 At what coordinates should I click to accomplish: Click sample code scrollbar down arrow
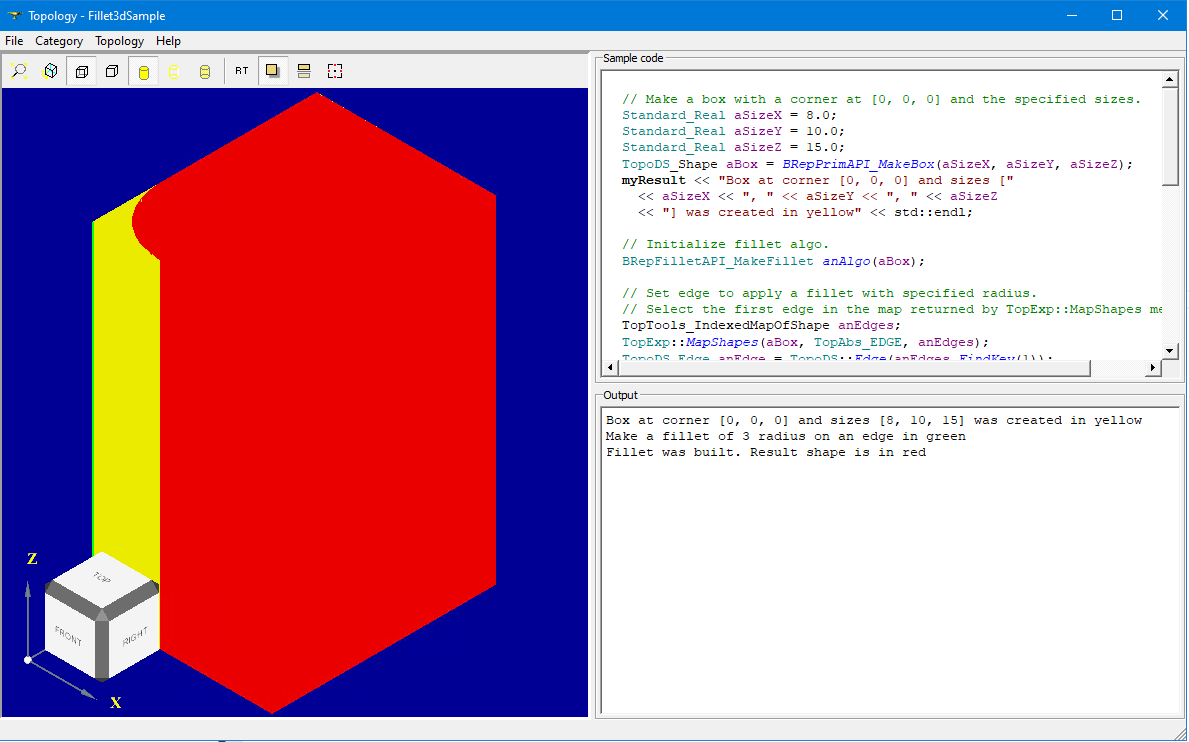point(1170,350)
